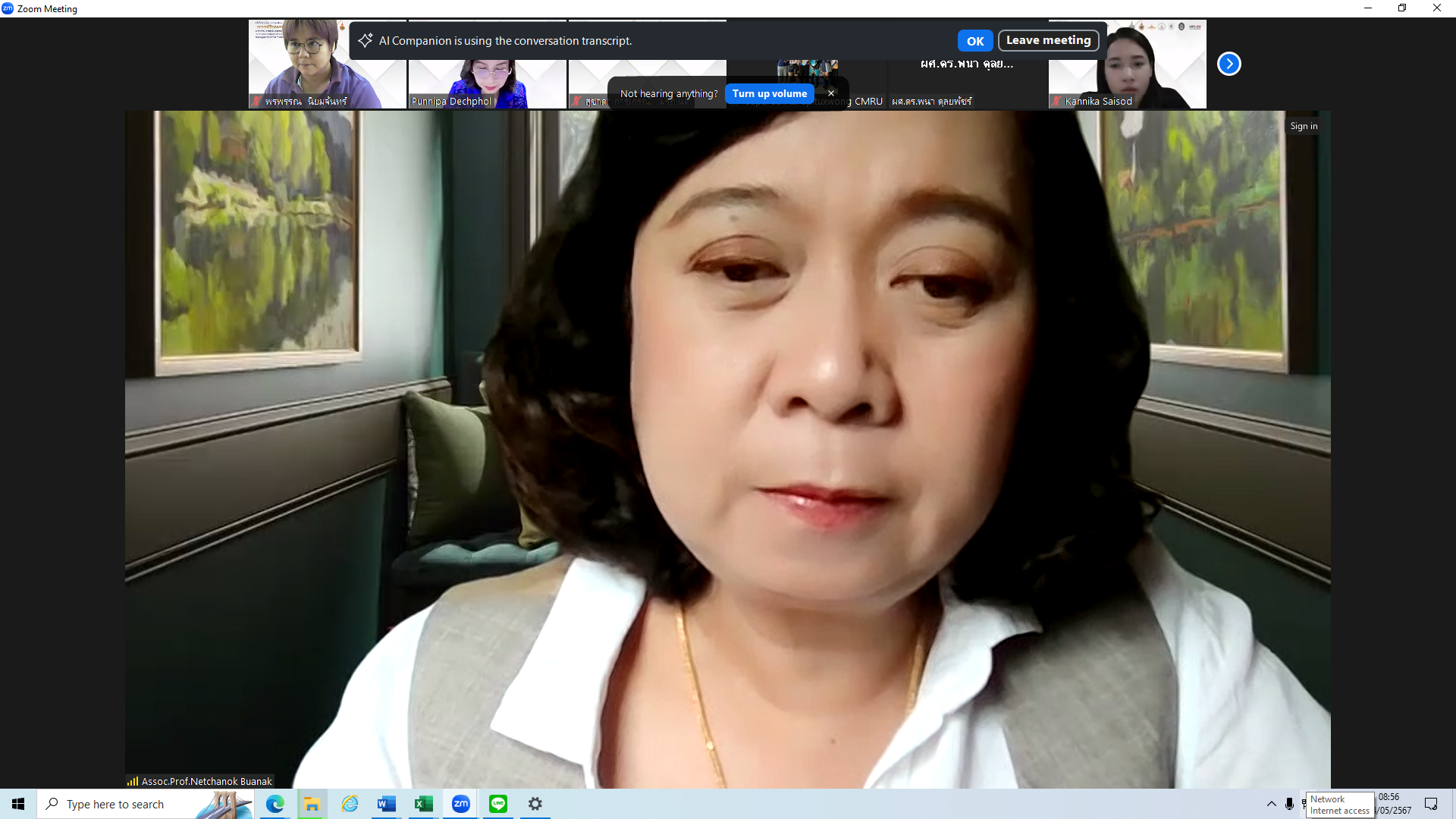Dismiss the Not hearing anything popup
This screenshot has width=1456, height=819.
click(x=831, y=93)
